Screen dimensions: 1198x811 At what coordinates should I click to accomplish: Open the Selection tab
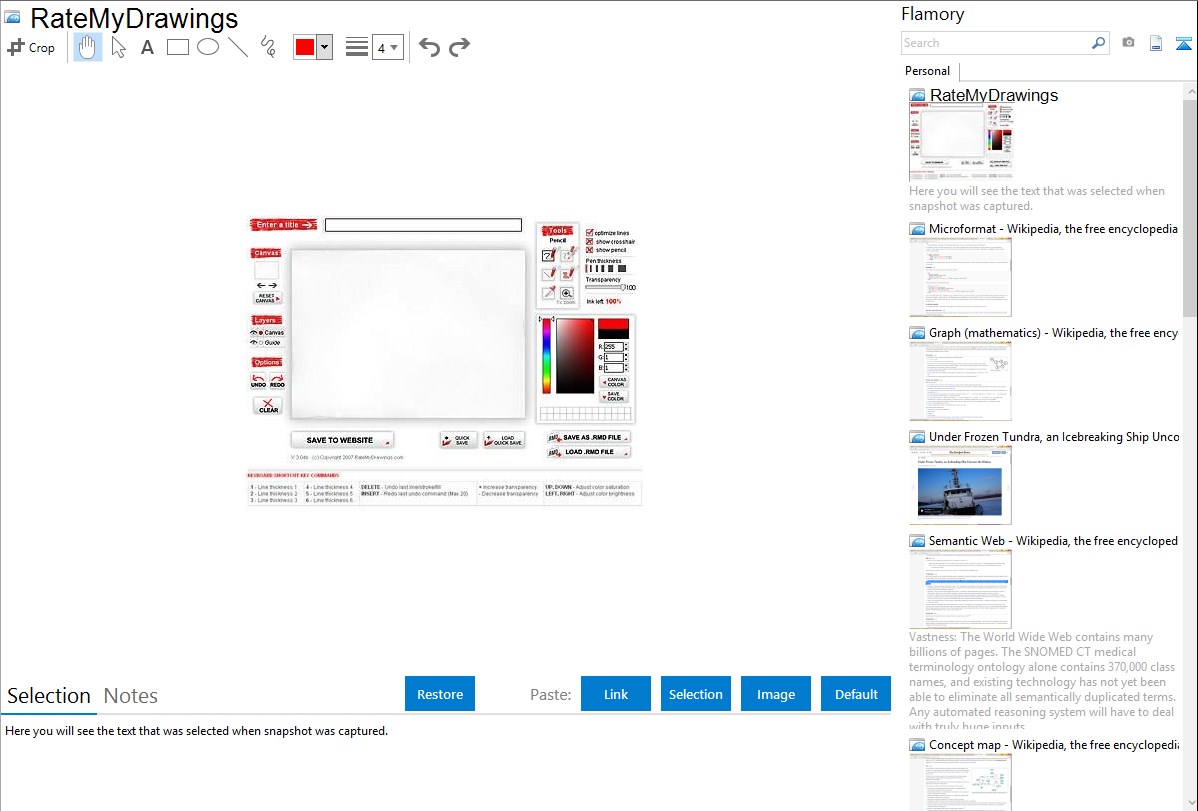(x=49, y=696)
